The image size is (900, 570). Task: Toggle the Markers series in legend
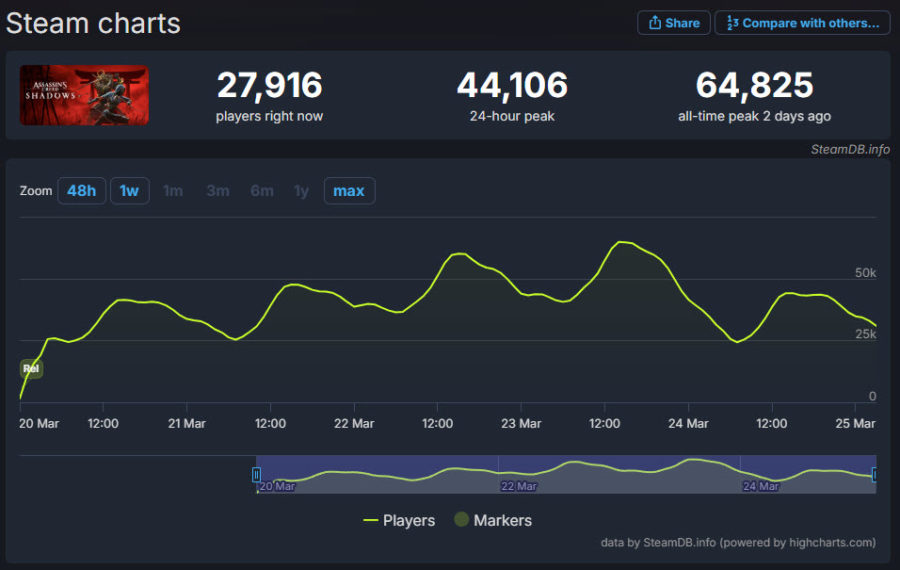[493, 520]
